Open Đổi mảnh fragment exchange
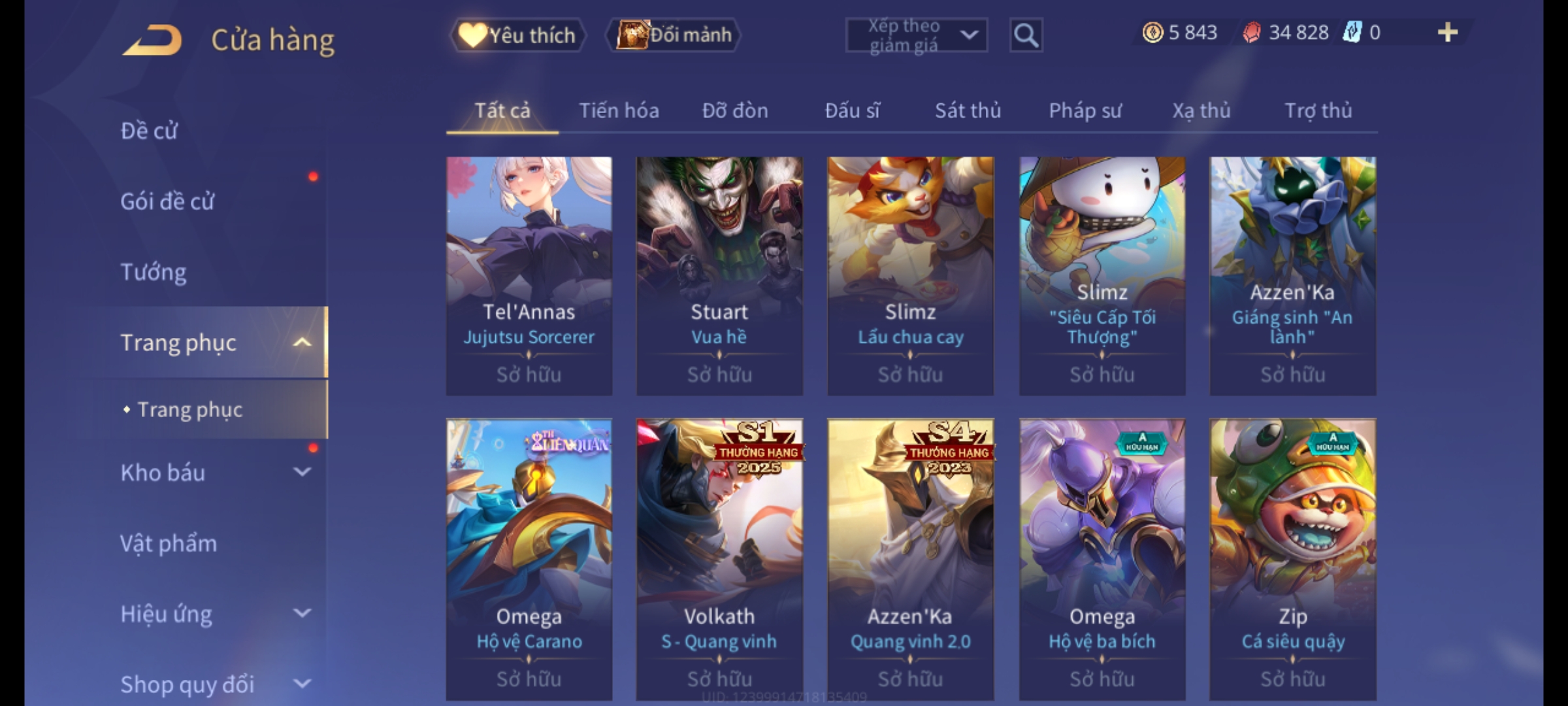Screen dimensions: 1568x706 (x=674, y=35)
